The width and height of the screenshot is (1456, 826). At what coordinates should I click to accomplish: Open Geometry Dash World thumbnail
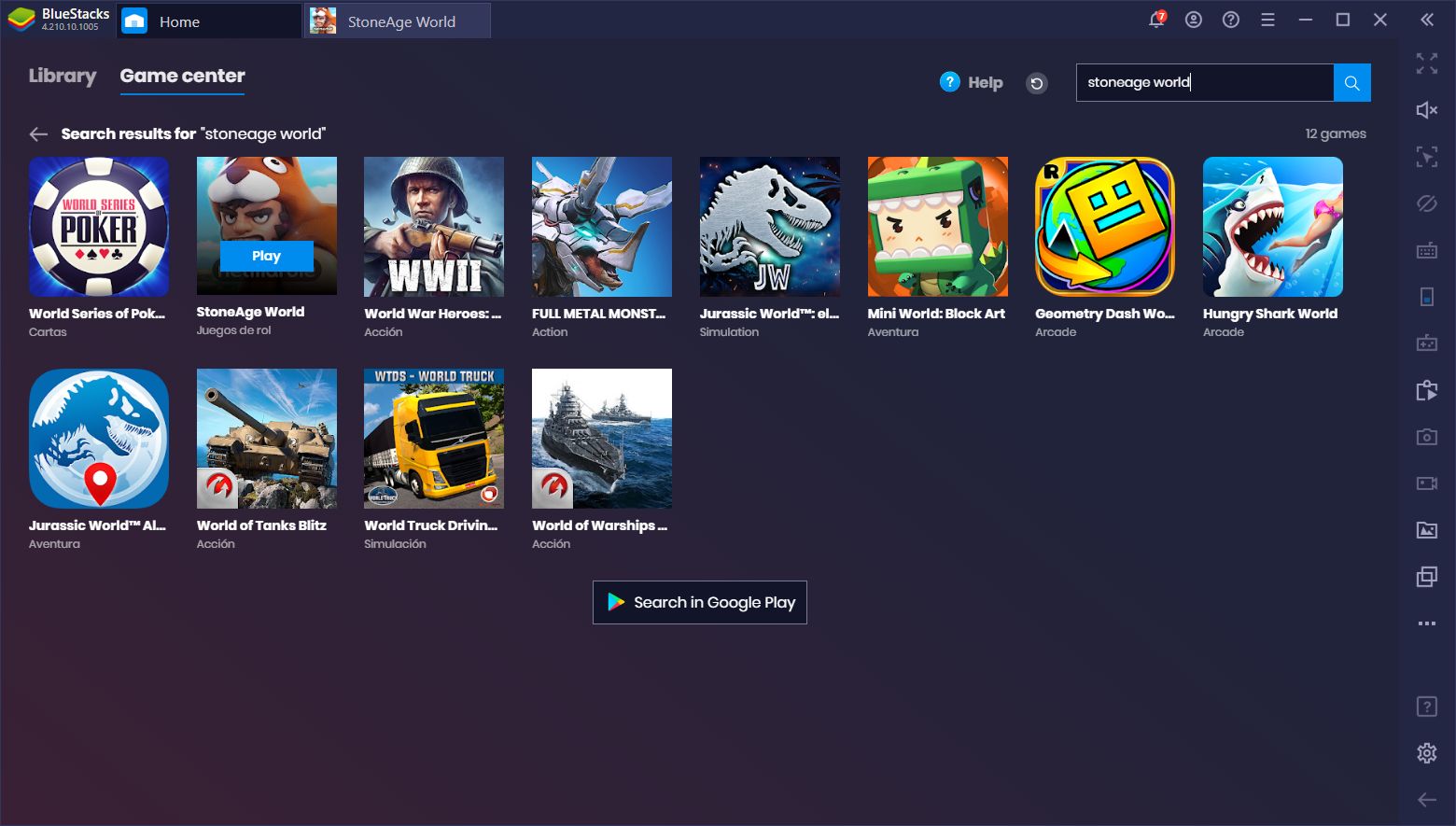pyautogui.click(x=1105, y=227)
